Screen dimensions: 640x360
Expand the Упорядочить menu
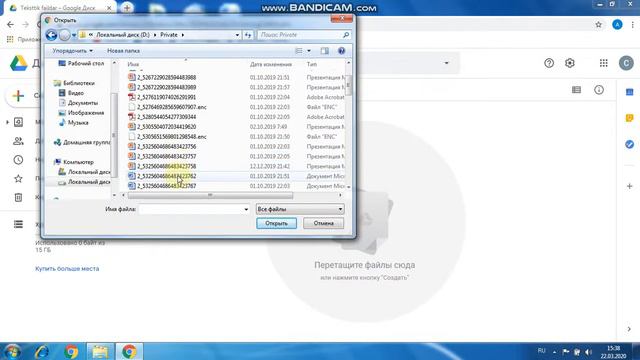pyautogui.click(x=72, y=51)
